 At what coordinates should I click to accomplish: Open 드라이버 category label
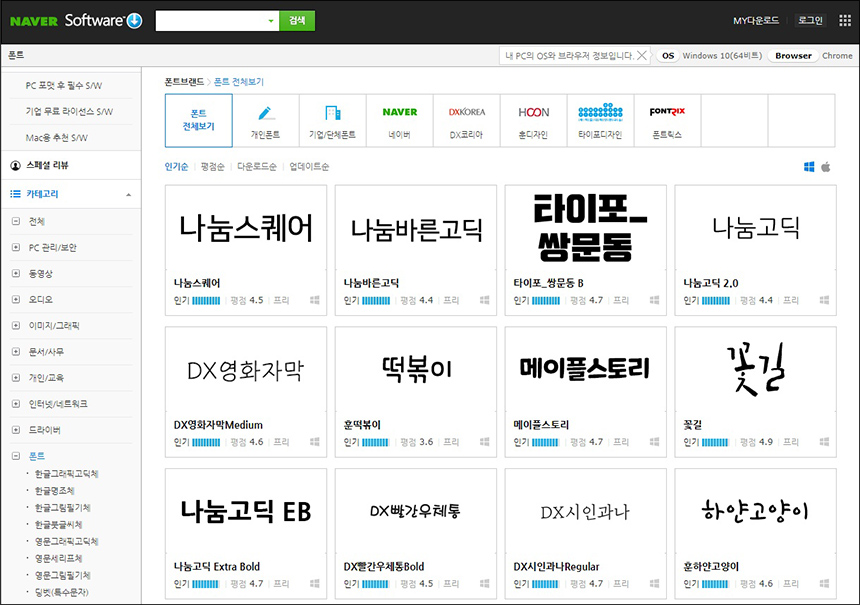[45, 430]
